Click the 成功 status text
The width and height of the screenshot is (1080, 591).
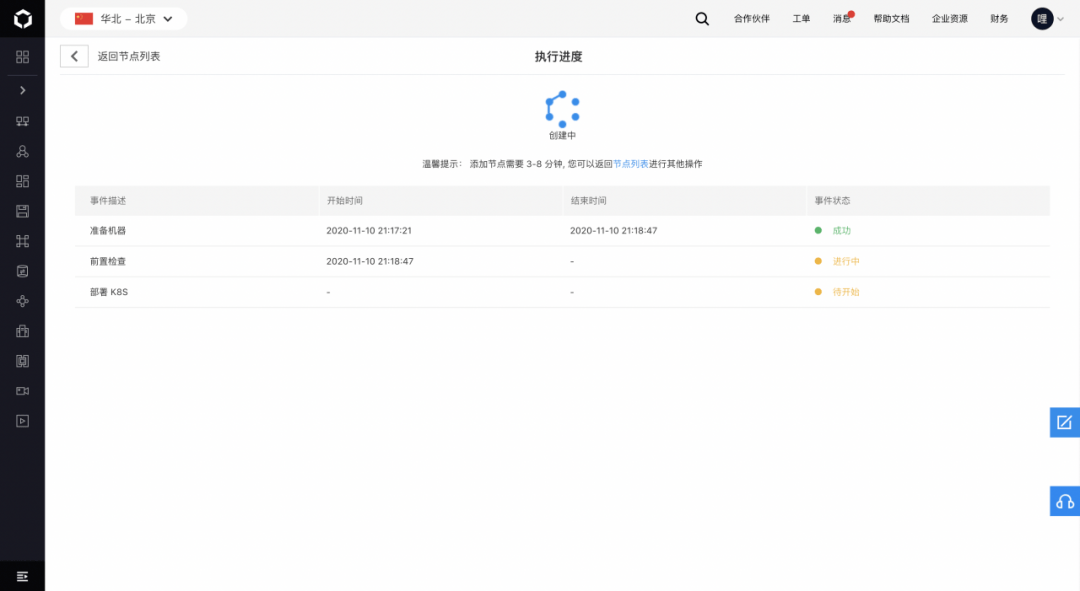tap(842, 231)
